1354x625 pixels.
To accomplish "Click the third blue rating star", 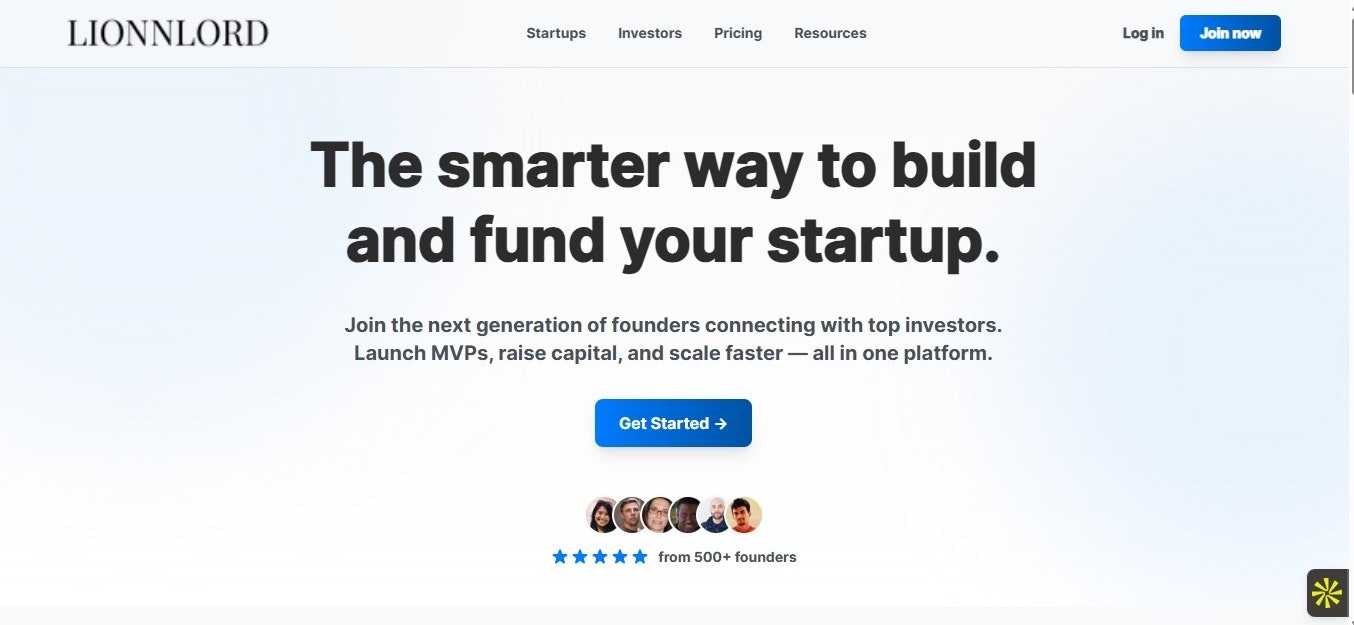I will (x=600, y=557).
